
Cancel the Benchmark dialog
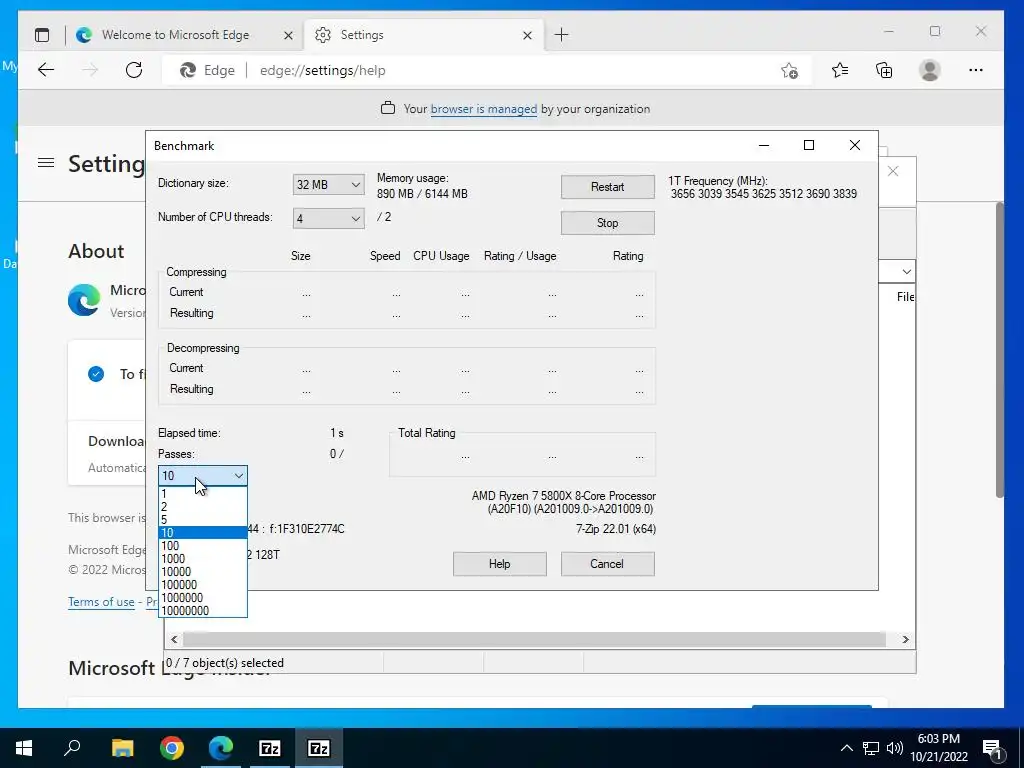[607, 564]
